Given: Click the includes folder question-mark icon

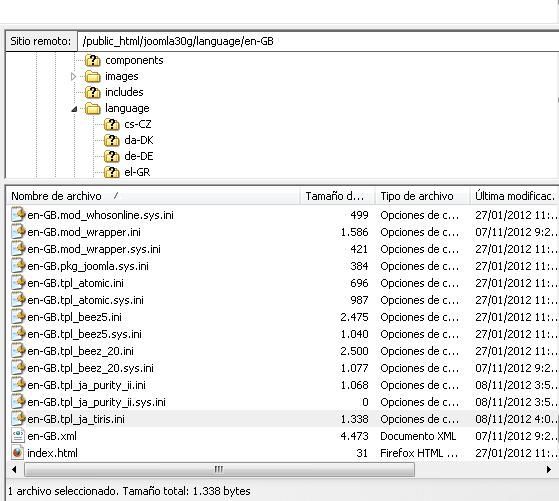Looking at the screenshot, I should (x=93, y=92).
